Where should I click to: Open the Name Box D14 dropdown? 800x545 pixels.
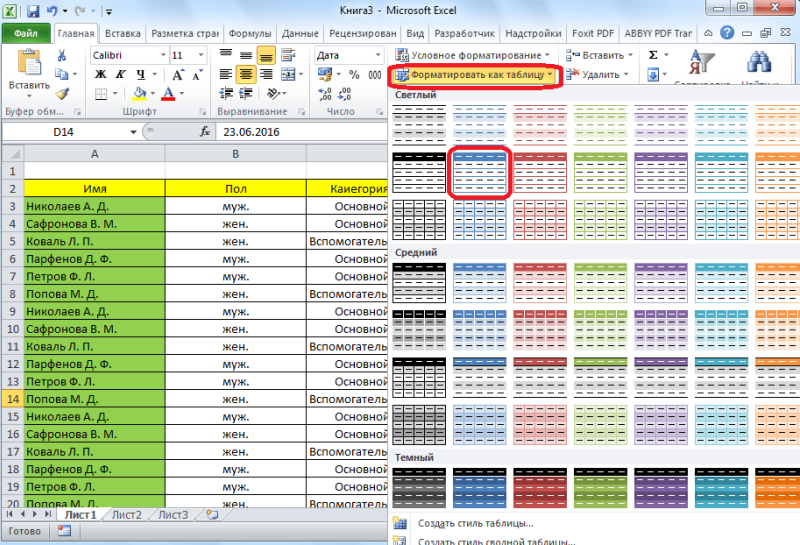pyautogui.click(x=133, y=132)
